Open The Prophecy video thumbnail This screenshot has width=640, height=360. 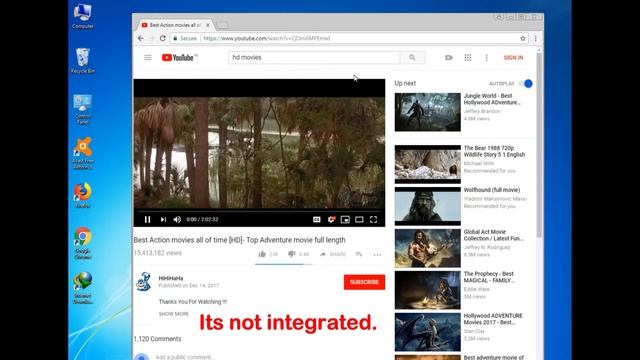tap(427, 290)
